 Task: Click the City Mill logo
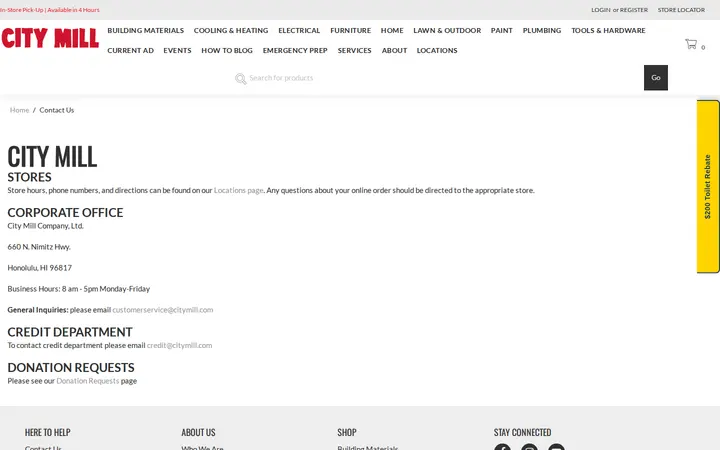[50, 38]
